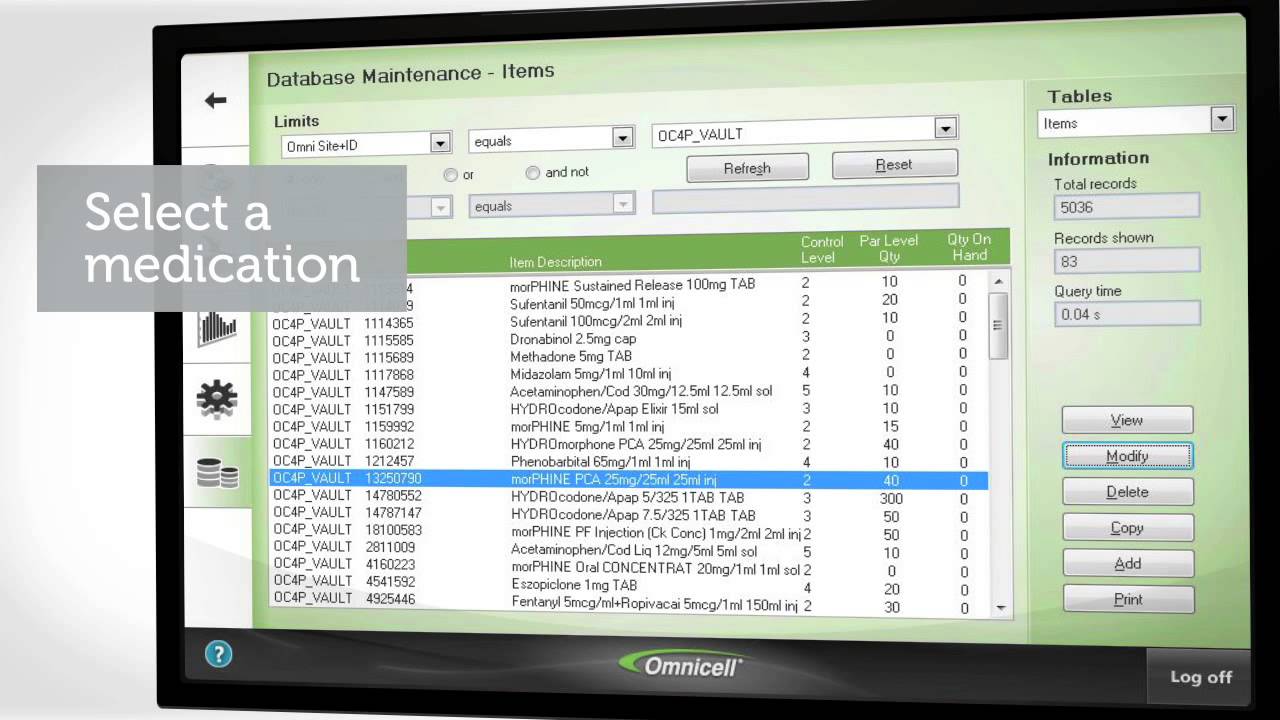Select the Eszopiclone 1mg TAB row
1280x720 pixels.
point(628,587)
